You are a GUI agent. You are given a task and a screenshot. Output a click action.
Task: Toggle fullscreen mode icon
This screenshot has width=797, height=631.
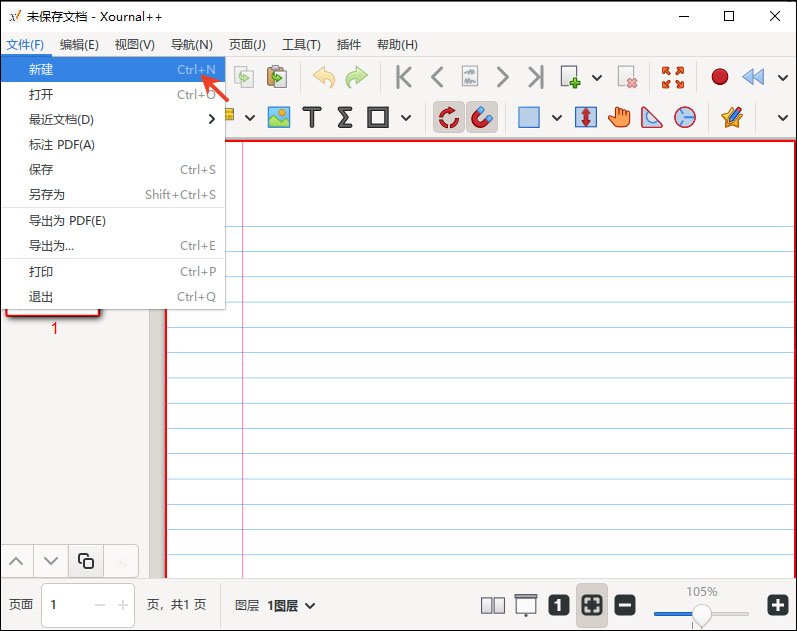click(673, 77)
